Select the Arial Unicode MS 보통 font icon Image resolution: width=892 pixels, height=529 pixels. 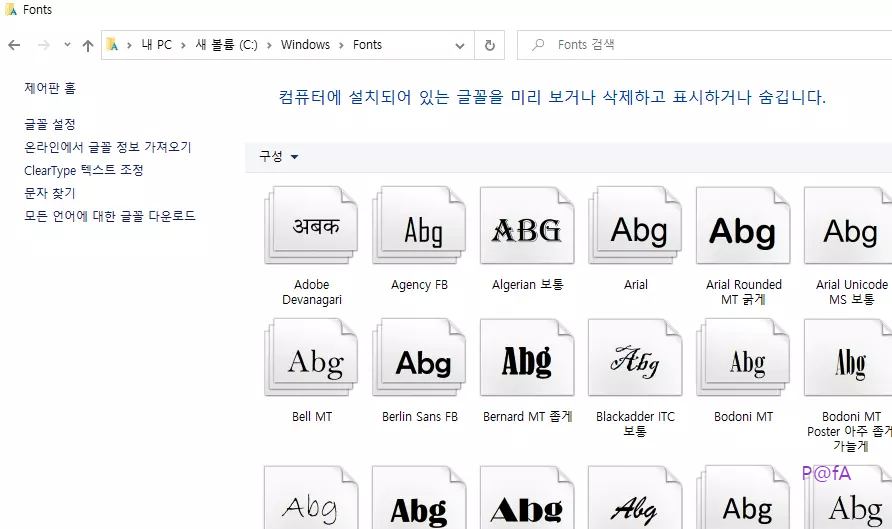click(849, 225)
